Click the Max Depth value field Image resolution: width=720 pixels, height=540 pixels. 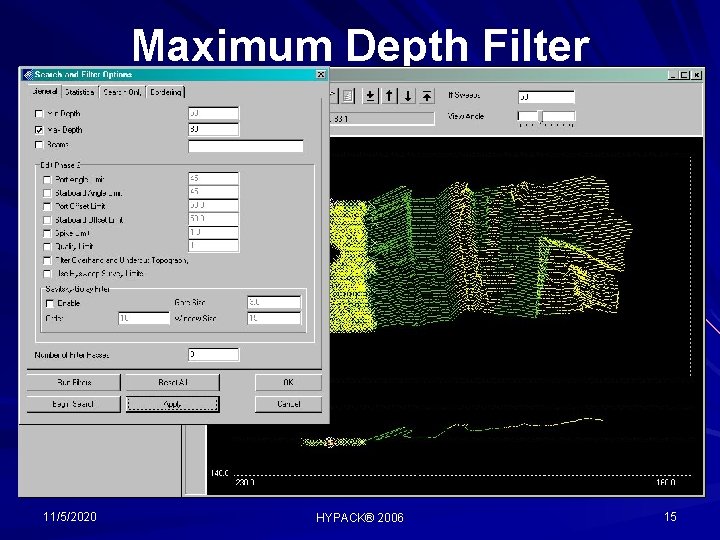tap(214, 129)
